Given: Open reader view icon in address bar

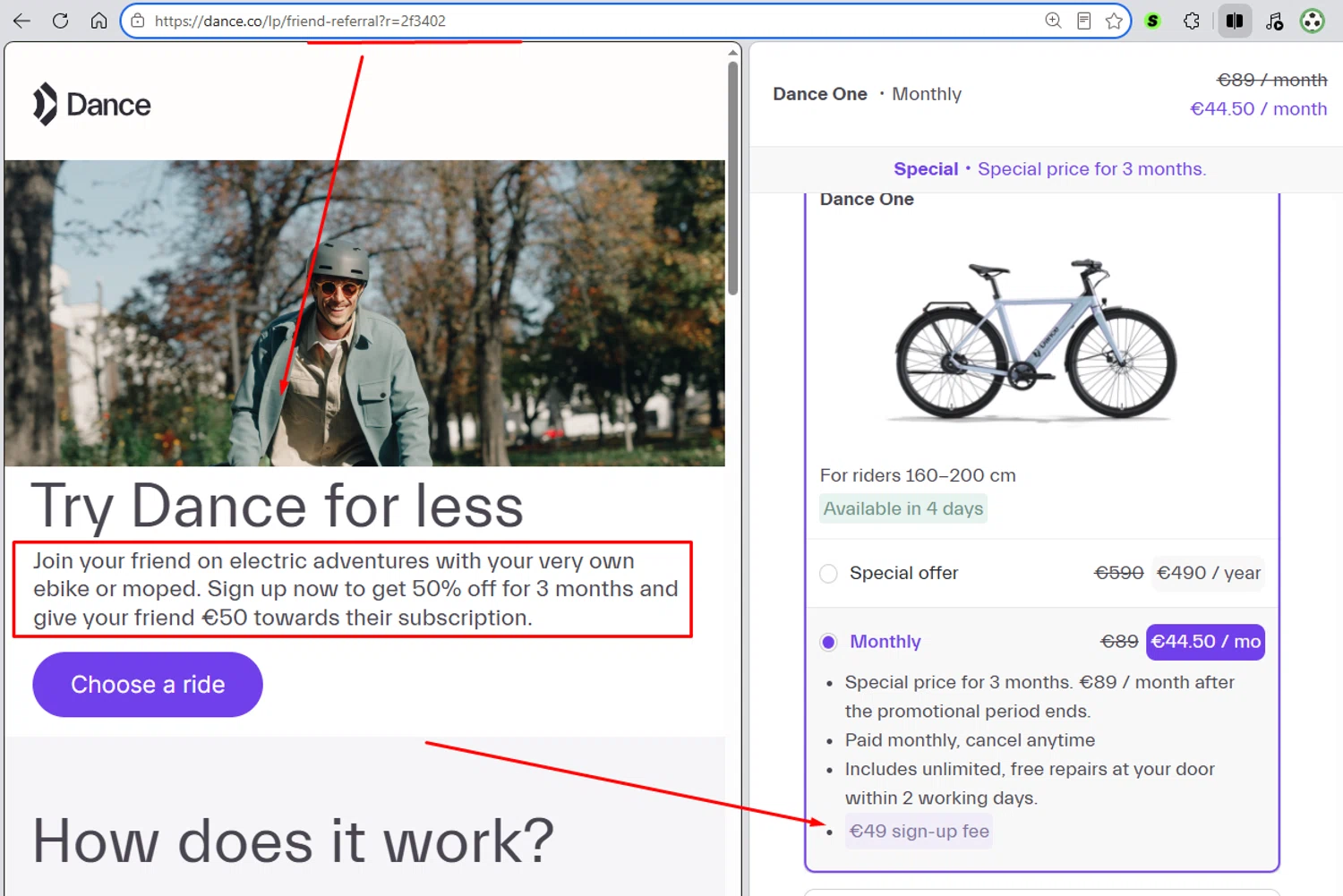Looking at the screenshot, I should coord(1083,21).
